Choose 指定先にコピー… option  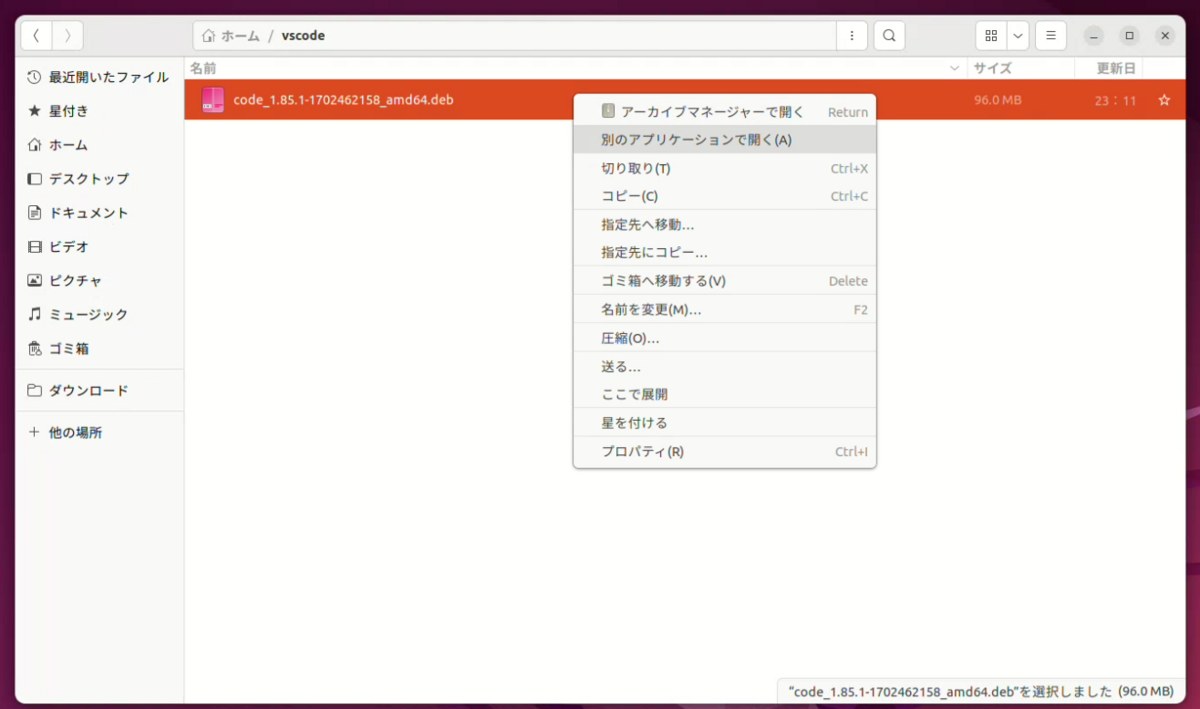(x=724, y=253)
